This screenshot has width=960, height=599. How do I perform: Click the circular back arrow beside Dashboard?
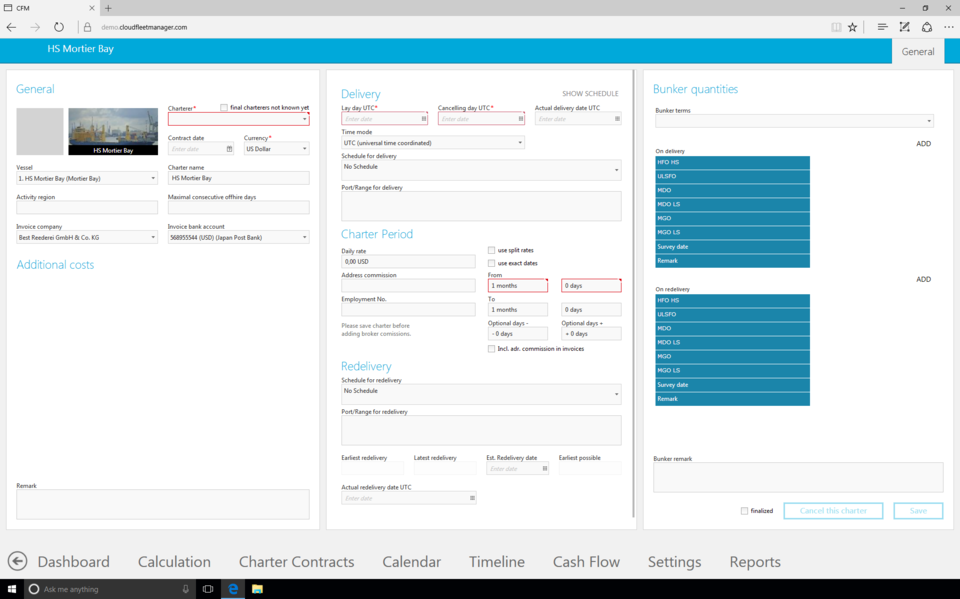pos(17,561)
